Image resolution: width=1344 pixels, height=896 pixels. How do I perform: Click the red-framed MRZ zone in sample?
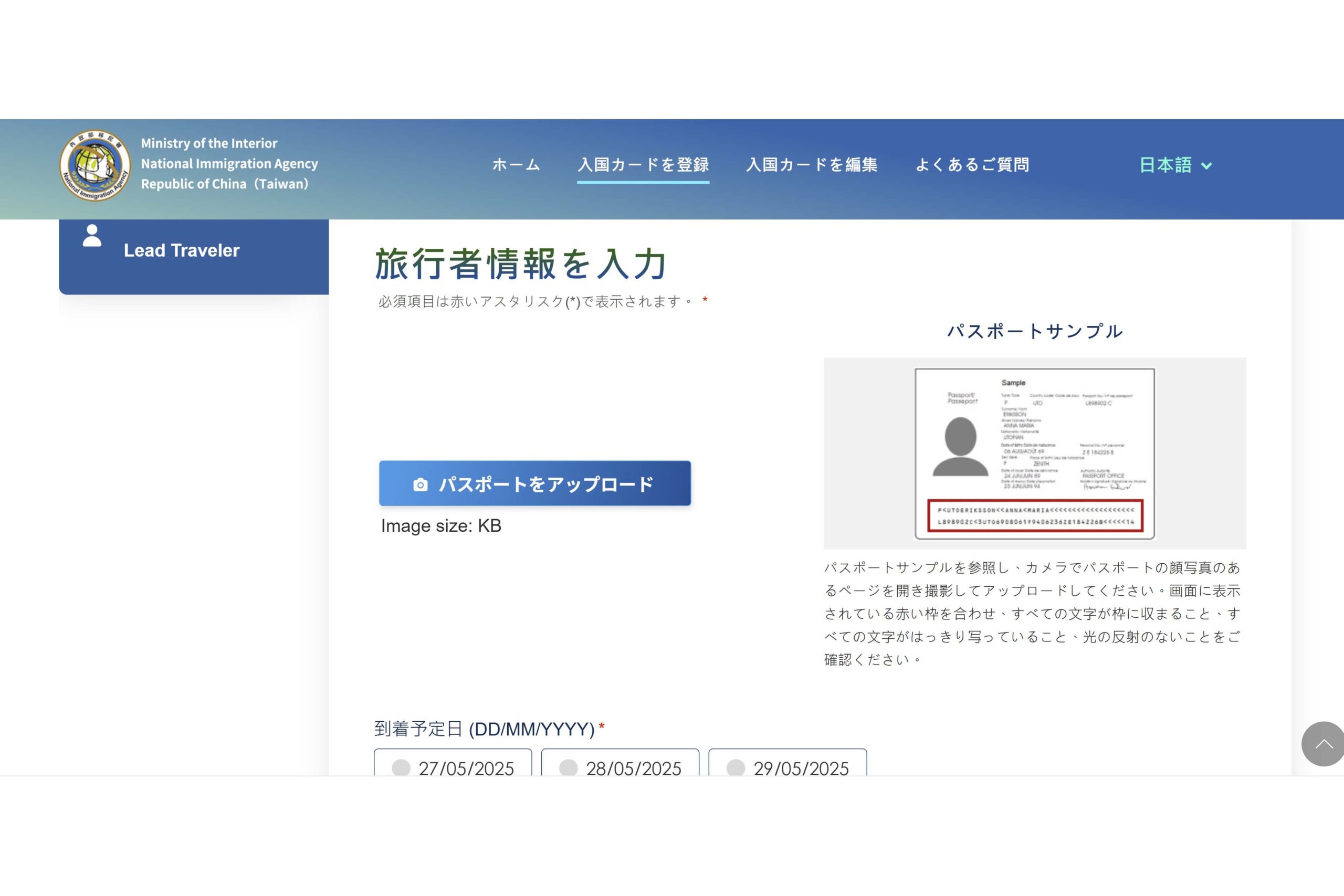1035,515
